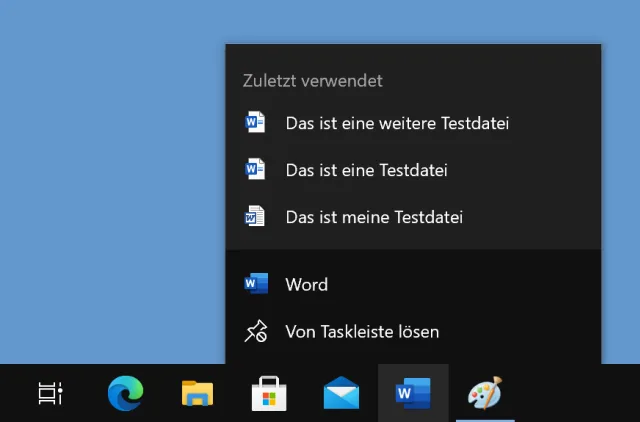The height and width of the screenshot is (422, 640).
Task: Open File Explorer from the taskbar
Action: [197, 393]
